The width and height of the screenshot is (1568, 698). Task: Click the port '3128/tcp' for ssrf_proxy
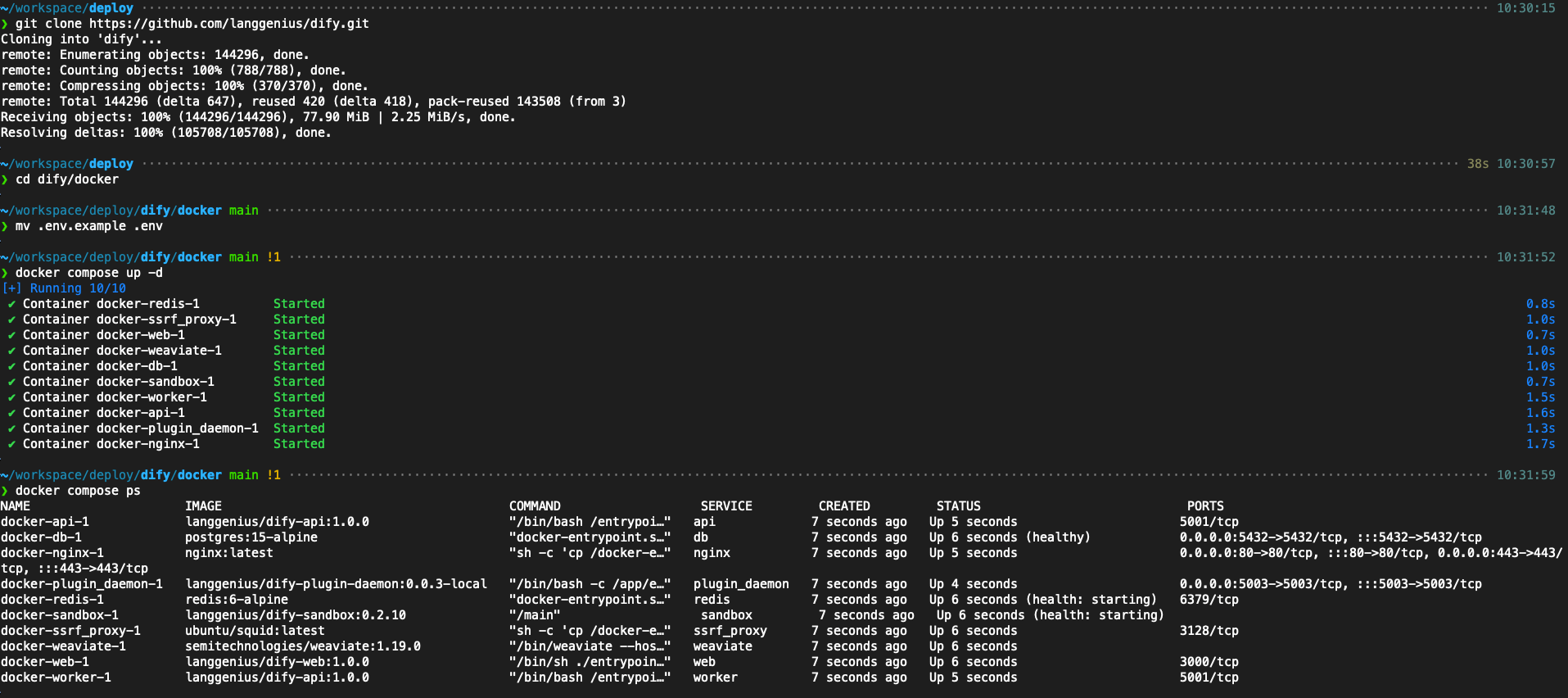pyautogui.click(x=1209, y=631)
